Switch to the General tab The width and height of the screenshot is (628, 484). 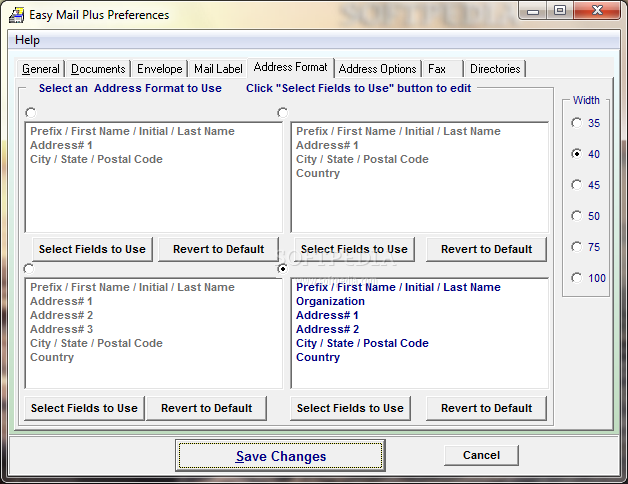40,69
